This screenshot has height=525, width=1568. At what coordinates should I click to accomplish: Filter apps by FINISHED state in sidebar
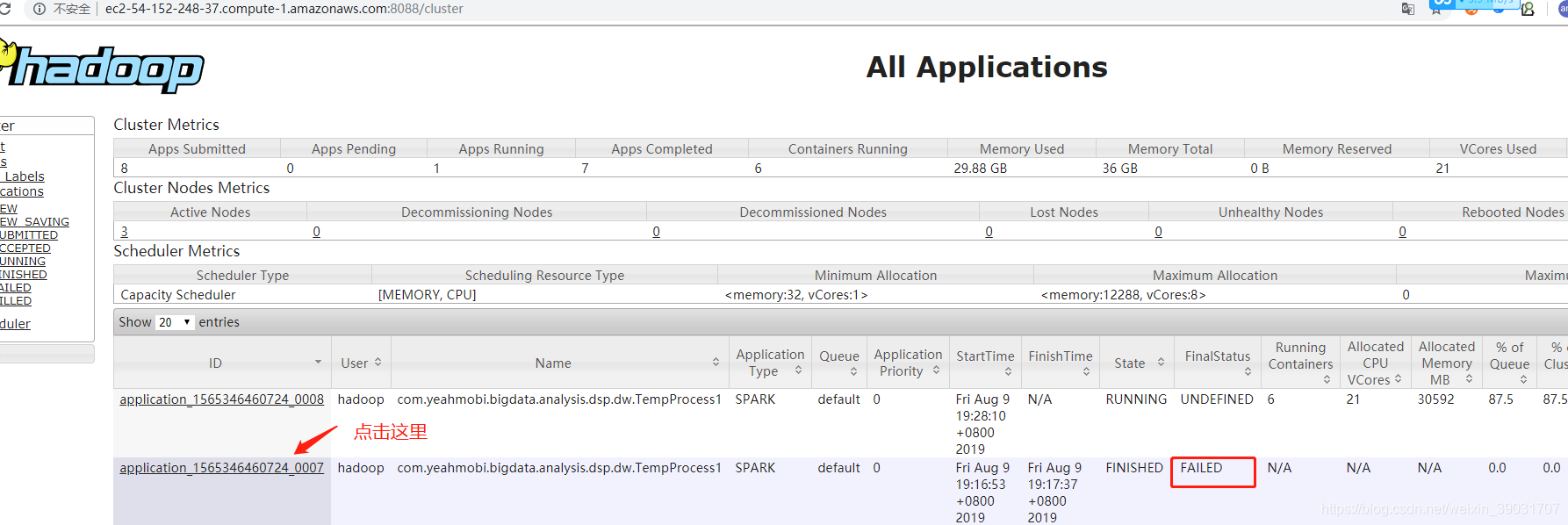pyautogui.click(x=24, y=275)
